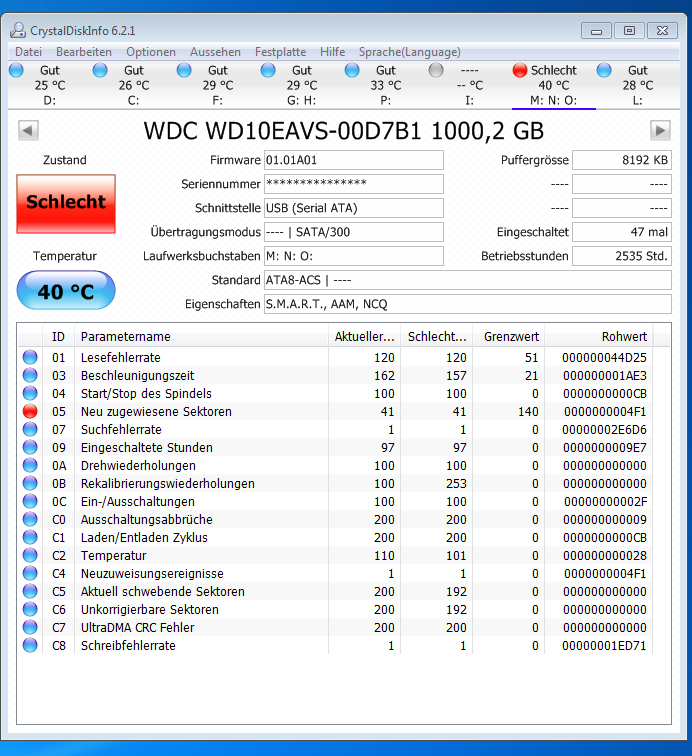
Task: Select disk P: status icon
Action: click(352, 70)
